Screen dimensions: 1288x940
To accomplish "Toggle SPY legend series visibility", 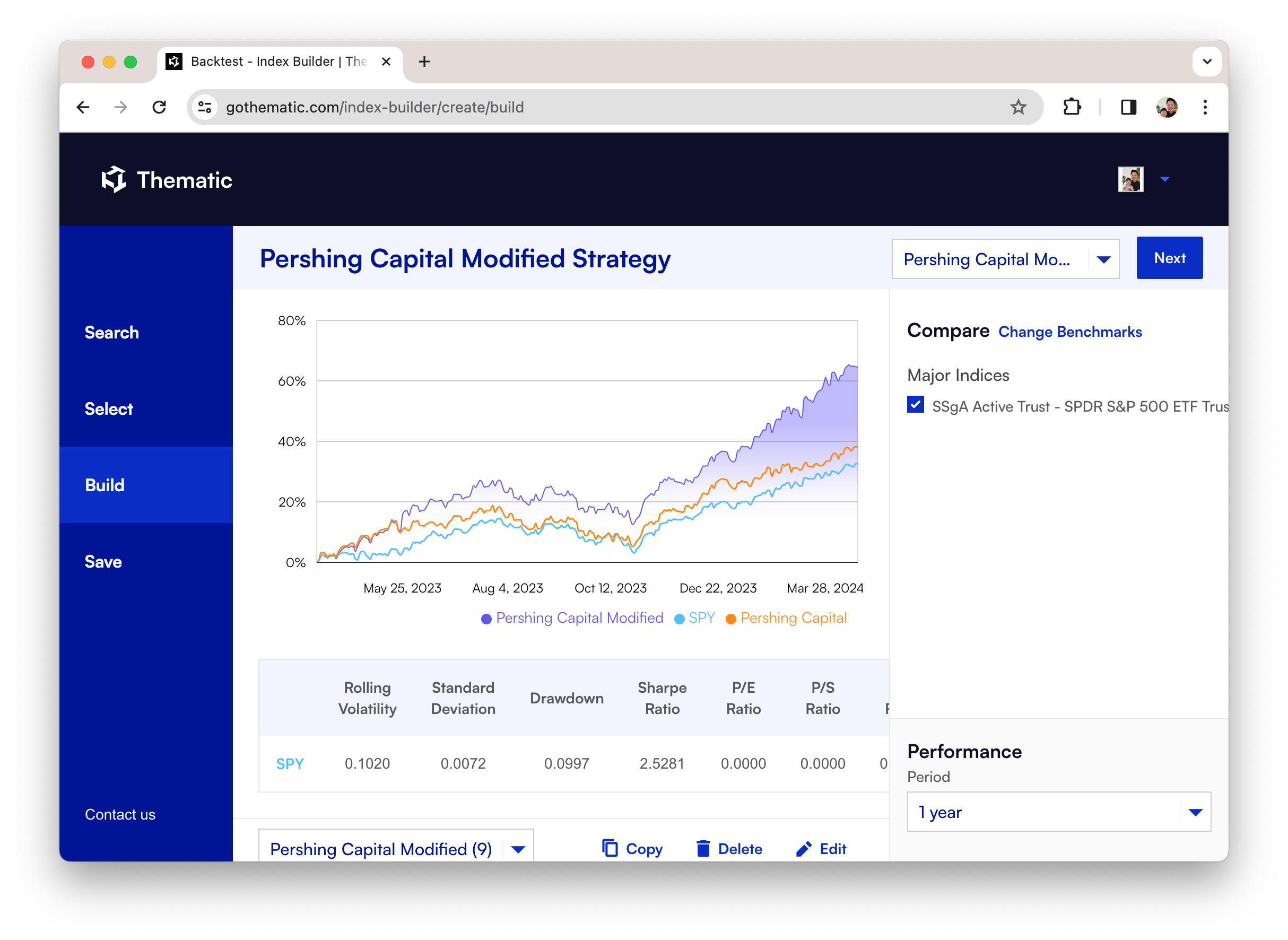I will click(701, 618).
